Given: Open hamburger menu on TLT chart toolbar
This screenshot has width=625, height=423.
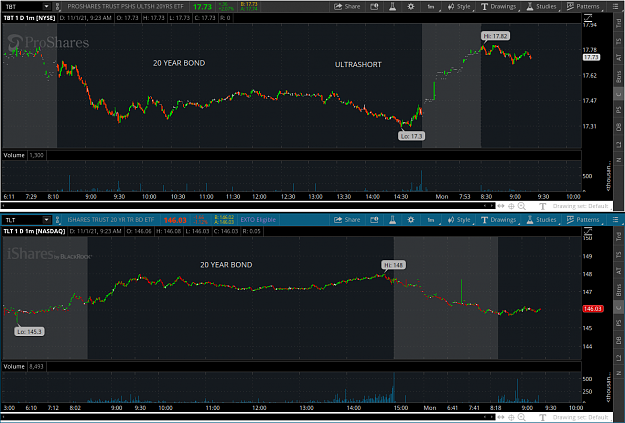Looking at the screenshot, I should click(x=615, y=220).
